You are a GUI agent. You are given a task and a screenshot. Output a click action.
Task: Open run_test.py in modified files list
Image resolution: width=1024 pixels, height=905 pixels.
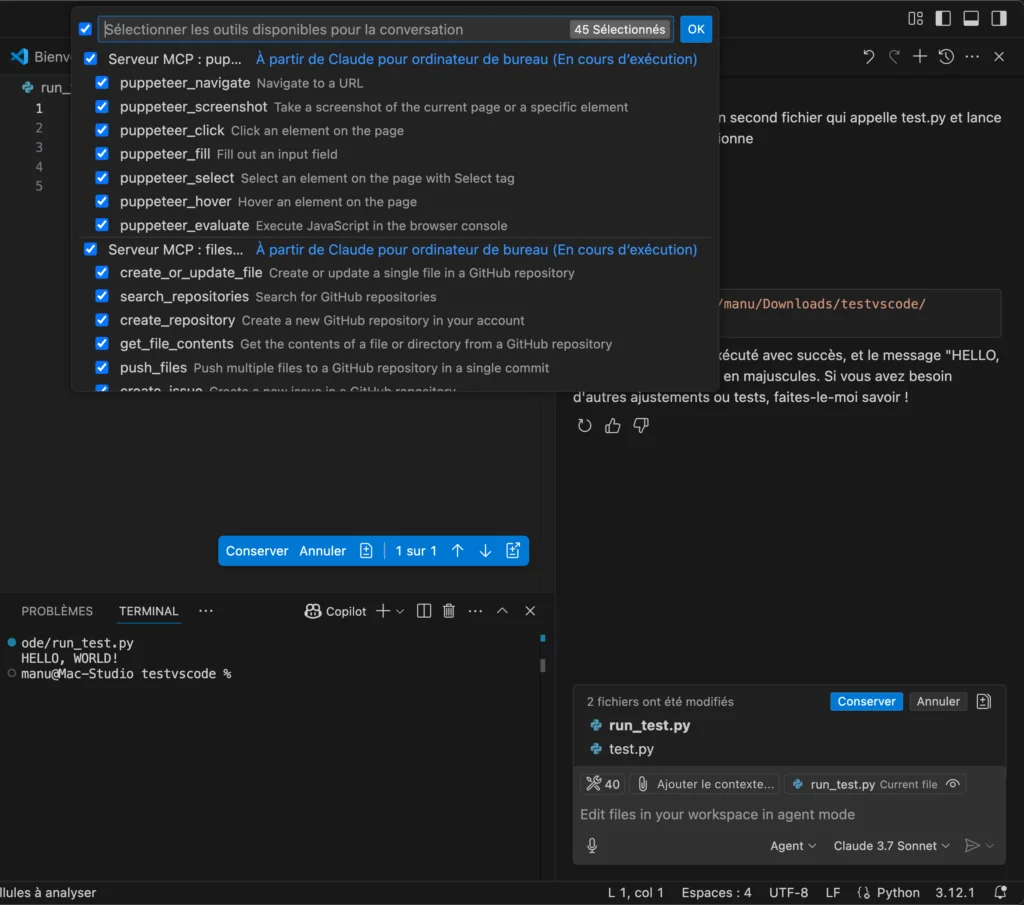click(649, 725)
